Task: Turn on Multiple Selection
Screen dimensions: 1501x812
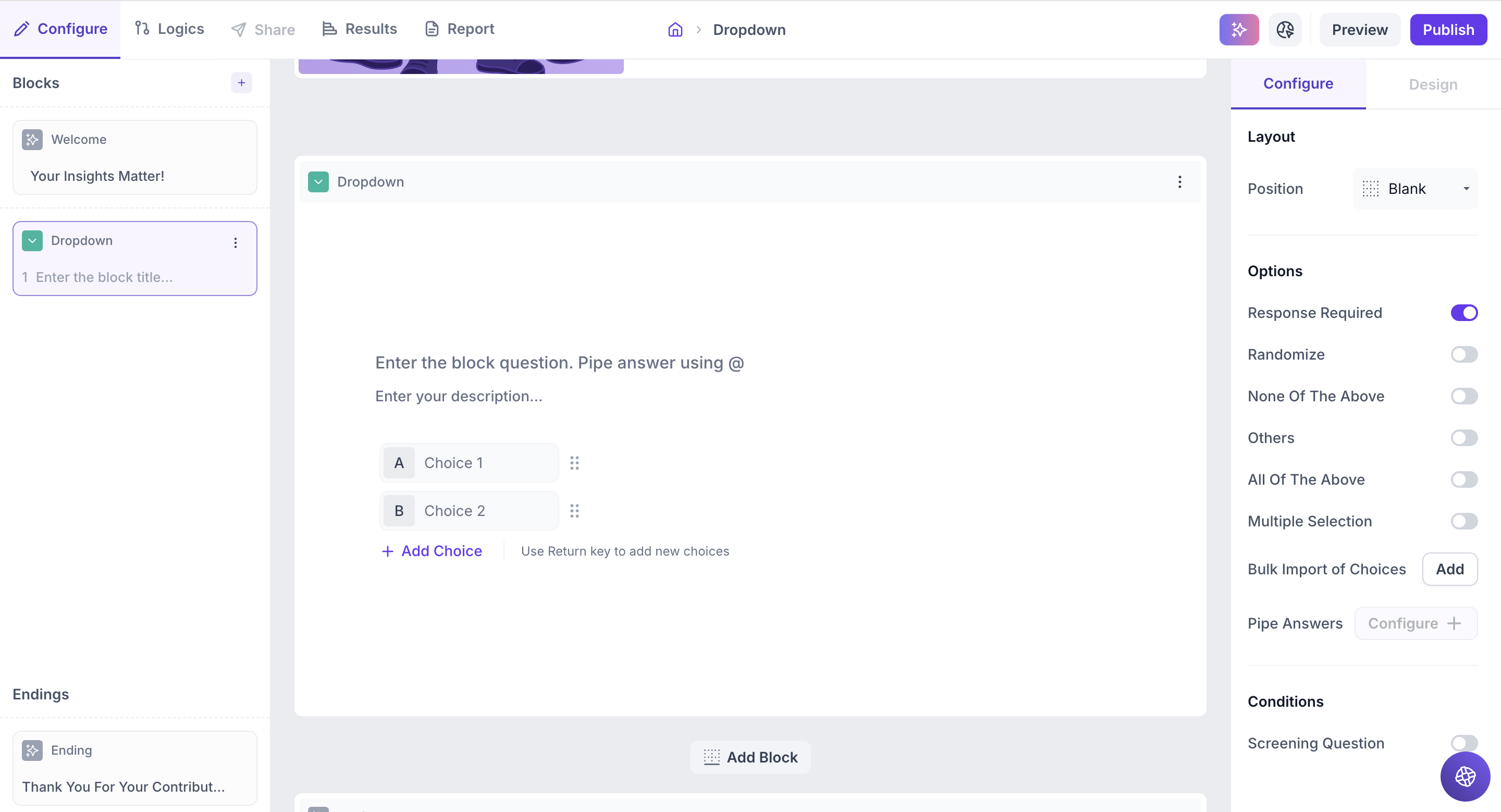Action: (x=1463, y=521)
